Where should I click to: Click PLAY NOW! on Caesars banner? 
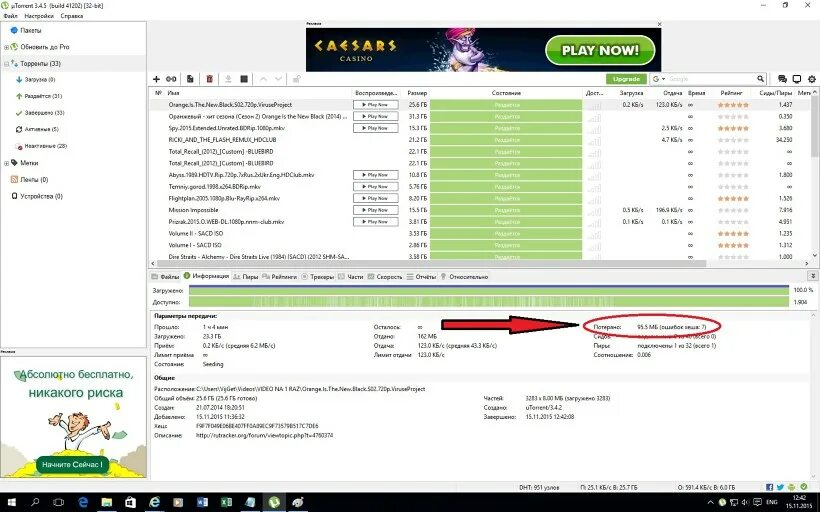tap(600, 50)
